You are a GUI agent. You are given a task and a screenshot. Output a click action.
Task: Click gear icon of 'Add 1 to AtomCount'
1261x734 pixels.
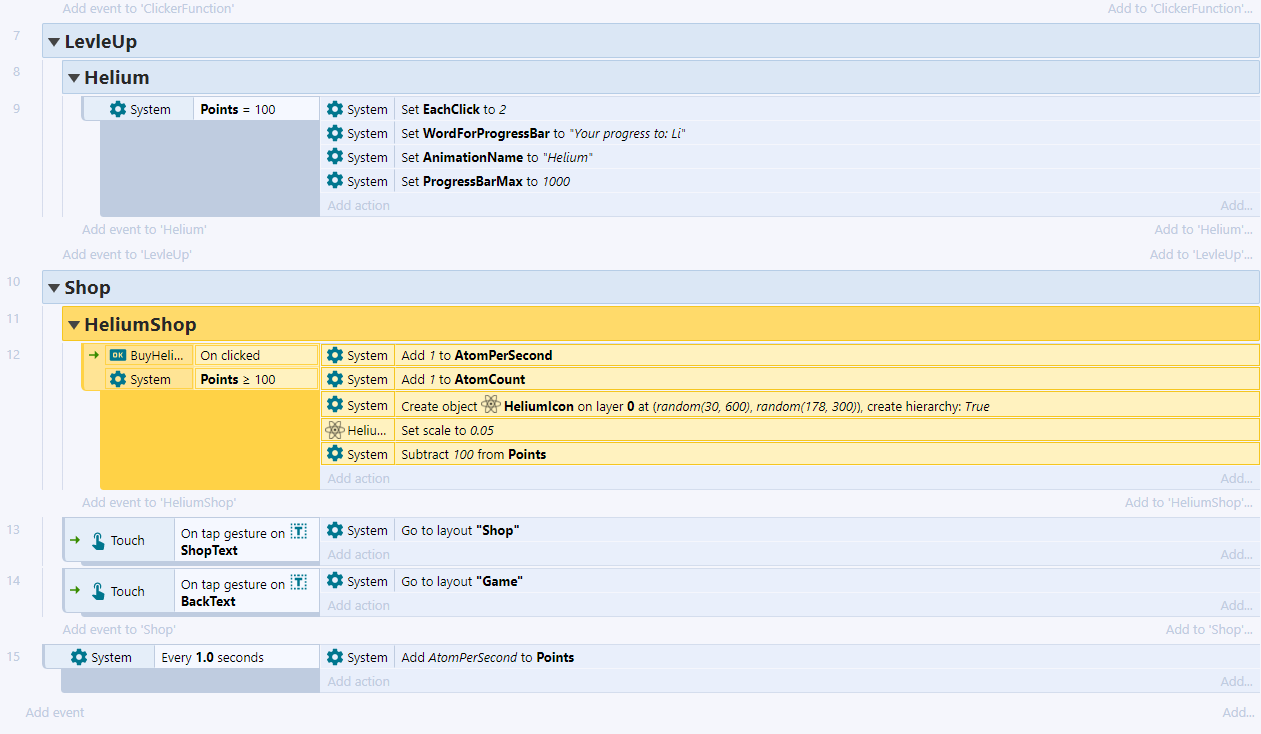pyautogui.click(x=335, y=380)
